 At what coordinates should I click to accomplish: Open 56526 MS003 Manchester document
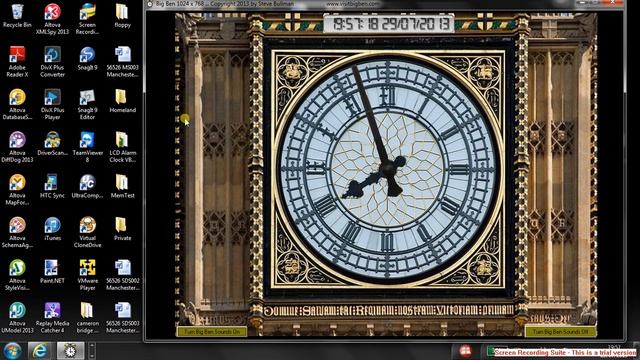pyautogui.click(x=122, y=62)
